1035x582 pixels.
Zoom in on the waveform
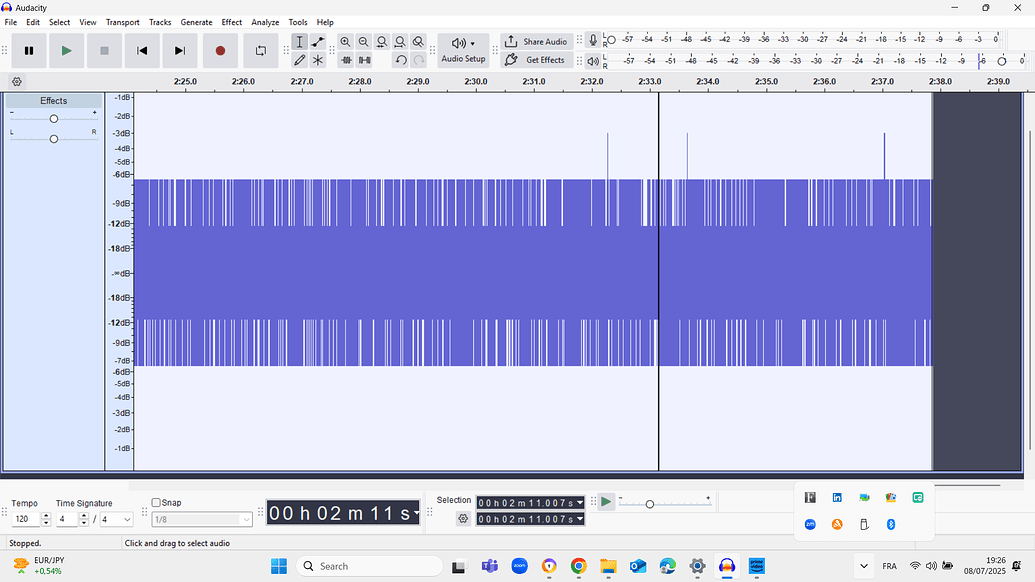[345, 42]
